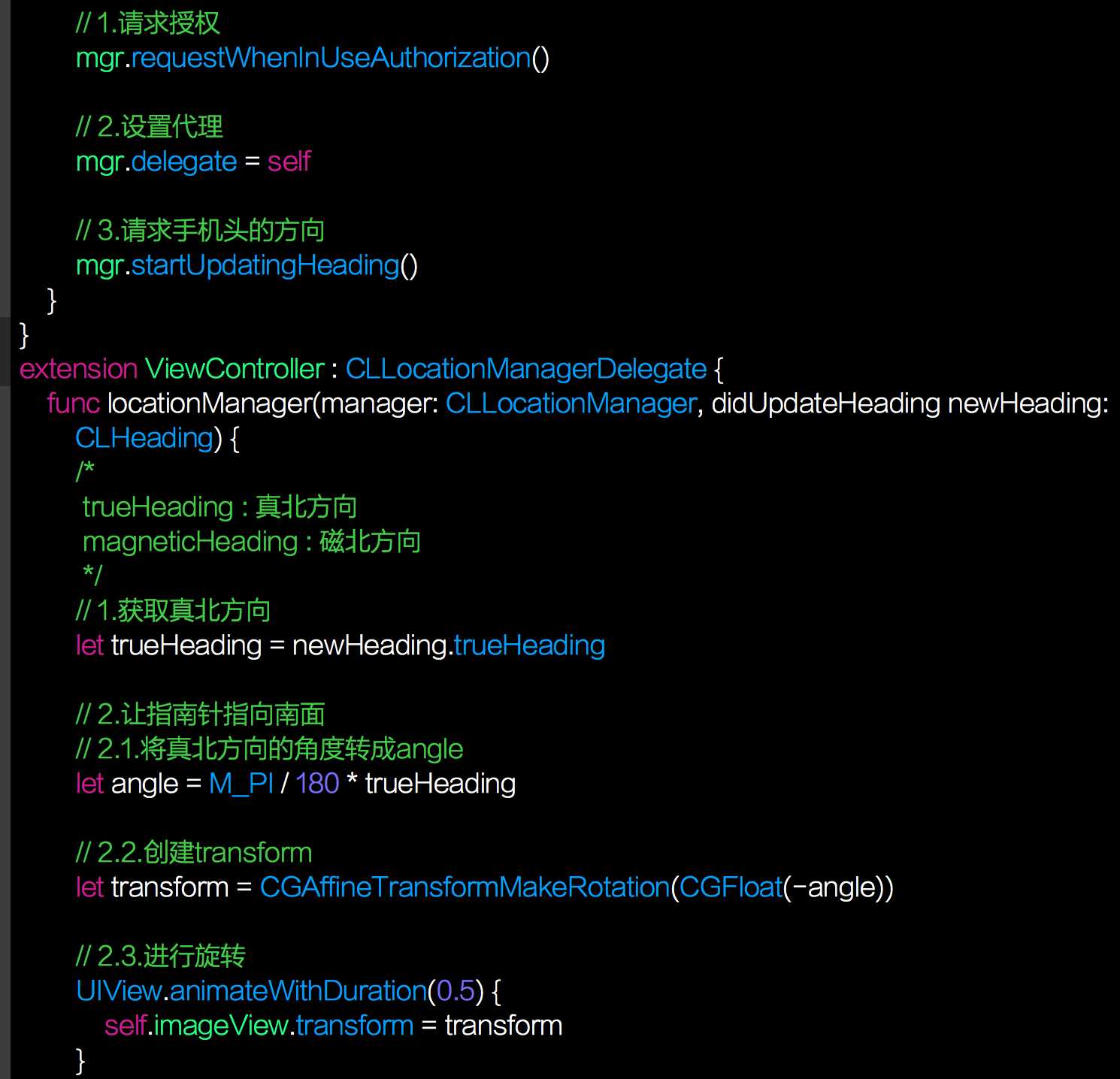Click 'newHeading.trueHeading' blue property
Image resolution: width=1120 pixels, height=1079 pixels.
pos(530,645)
